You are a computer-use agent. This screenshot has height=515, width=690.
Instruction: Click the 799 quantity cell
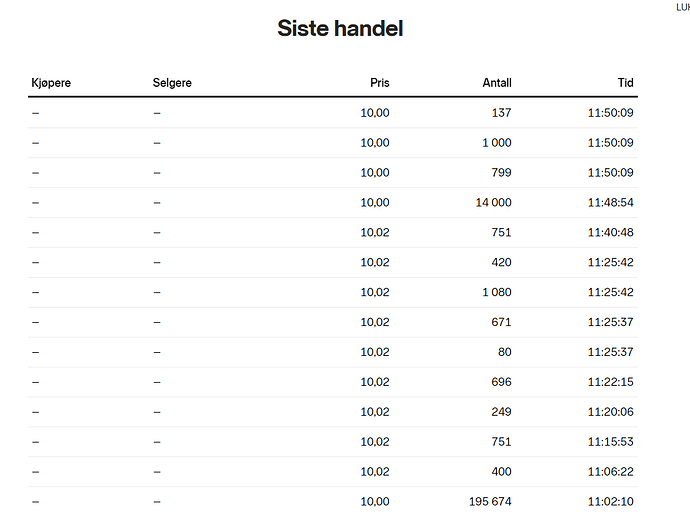click(502, 173)
